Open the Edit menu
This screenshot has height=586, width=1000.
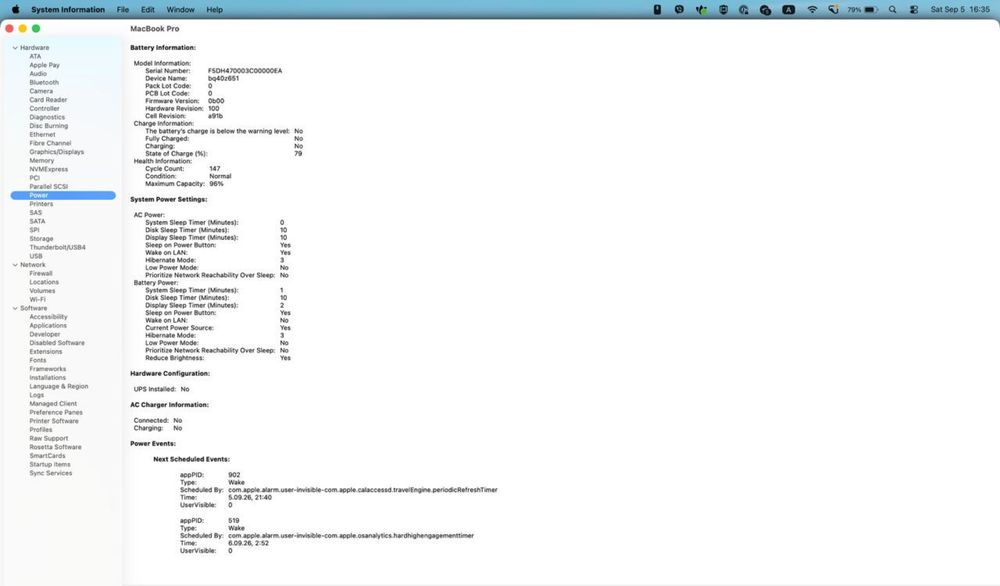tap(148, 10)
